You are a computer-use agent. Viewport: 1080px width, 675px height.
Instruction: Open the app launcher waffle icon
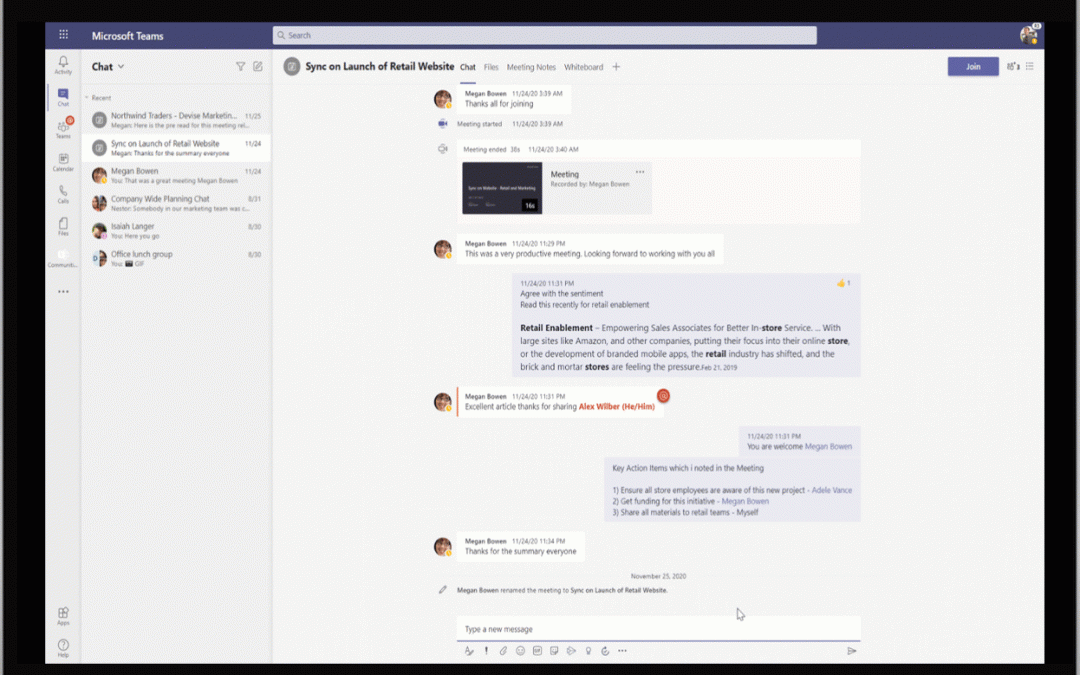[63, 34]
